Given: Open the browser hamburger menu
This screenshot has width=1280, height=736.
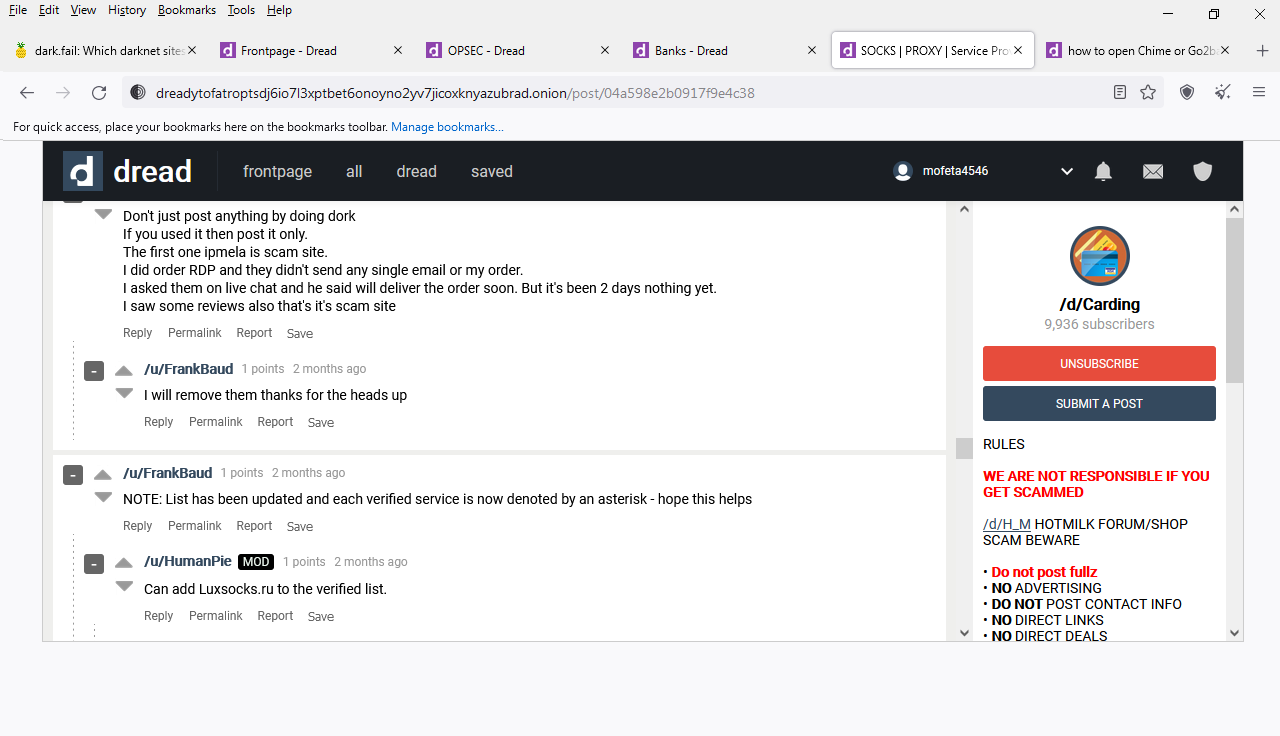Looking at the screenshot, I should point(1259,92).
